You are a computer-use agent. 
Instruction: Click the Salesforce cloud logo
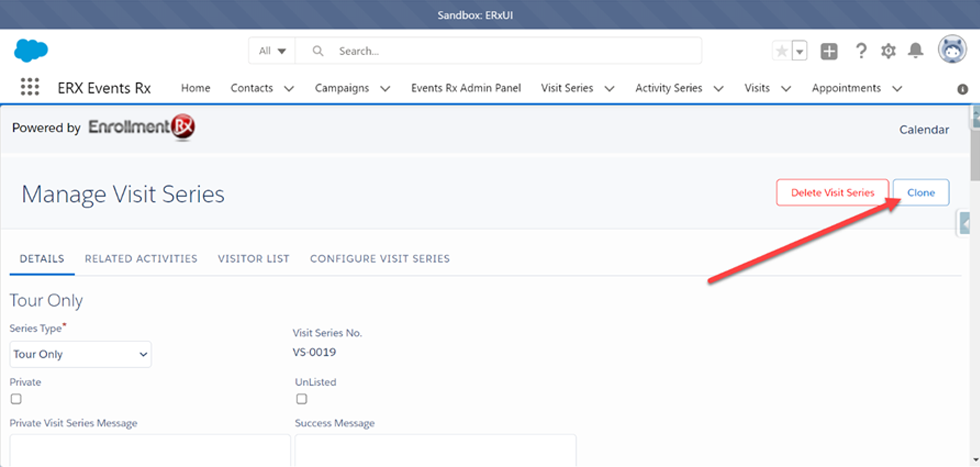coord(32,51)
